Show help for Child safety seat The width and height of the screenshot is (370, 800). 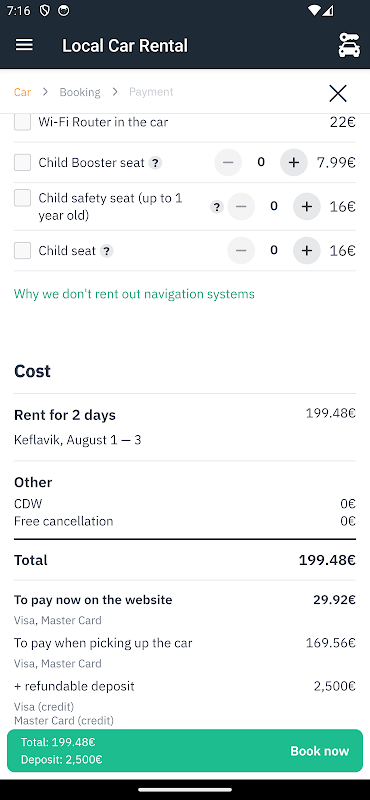pyautogui.click(x=217, y=207)
